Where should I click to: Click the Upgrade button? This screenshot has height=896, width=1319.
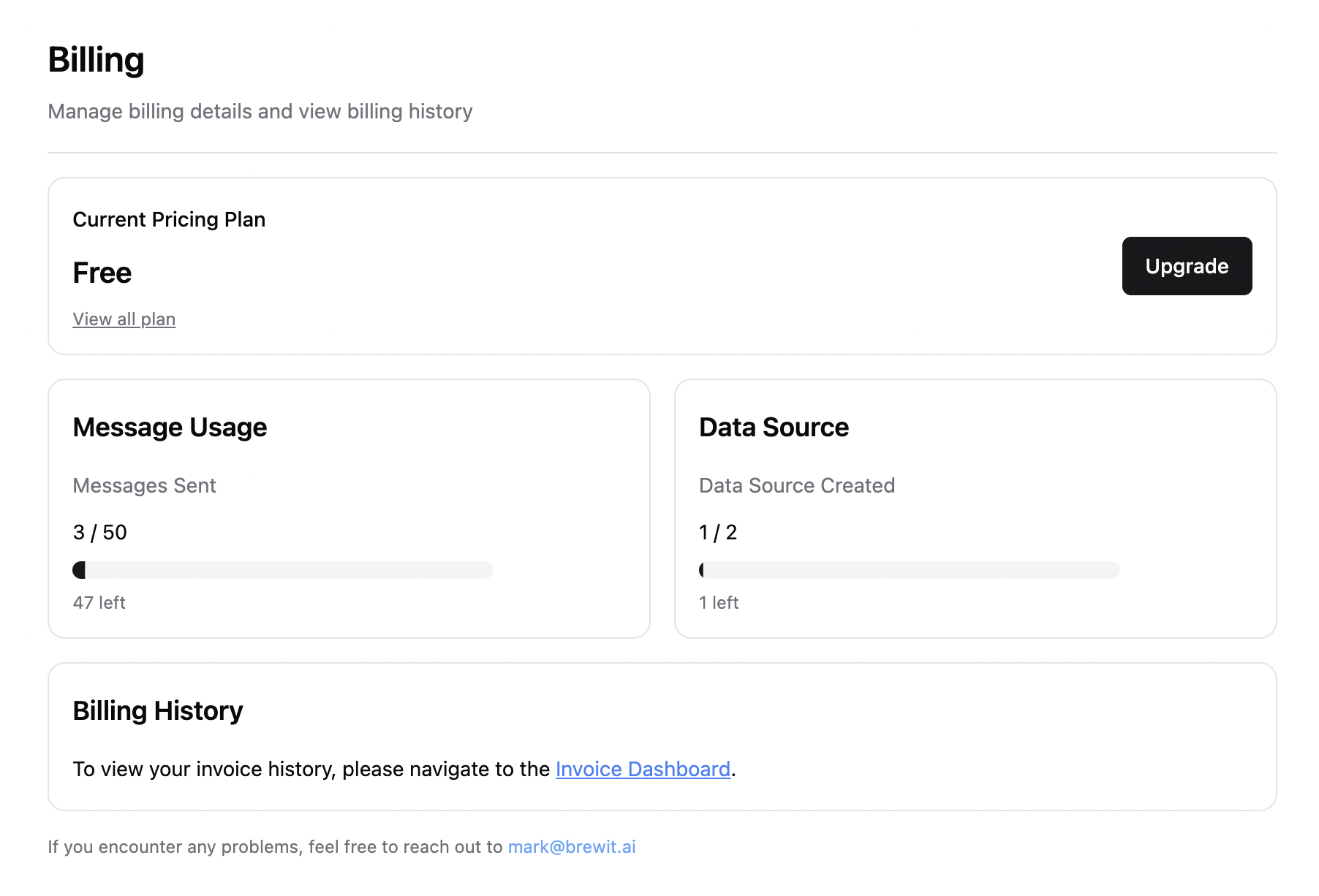(x=1186, y=266)
